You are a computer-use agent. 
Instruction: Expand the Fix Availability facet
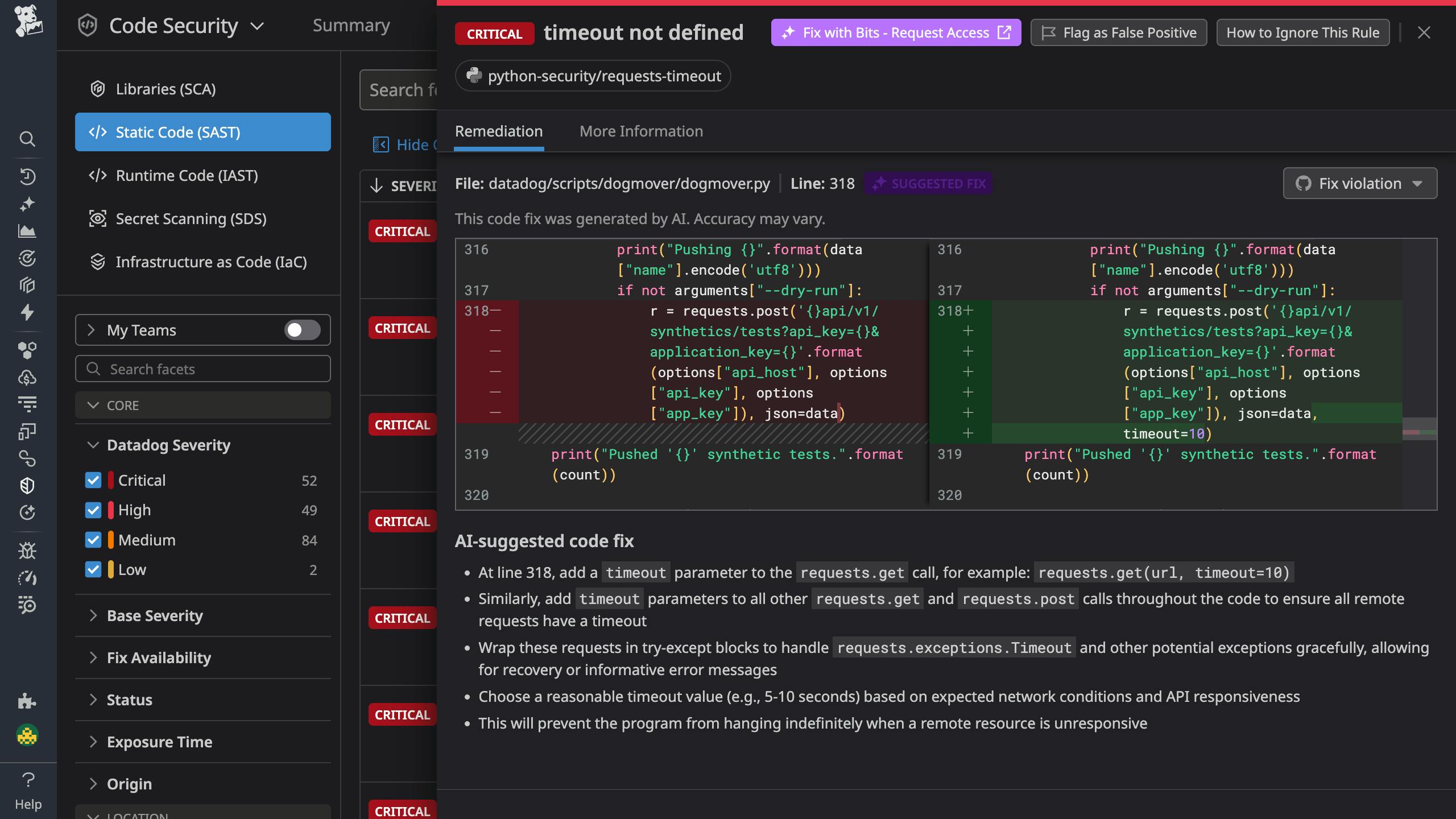159,658
